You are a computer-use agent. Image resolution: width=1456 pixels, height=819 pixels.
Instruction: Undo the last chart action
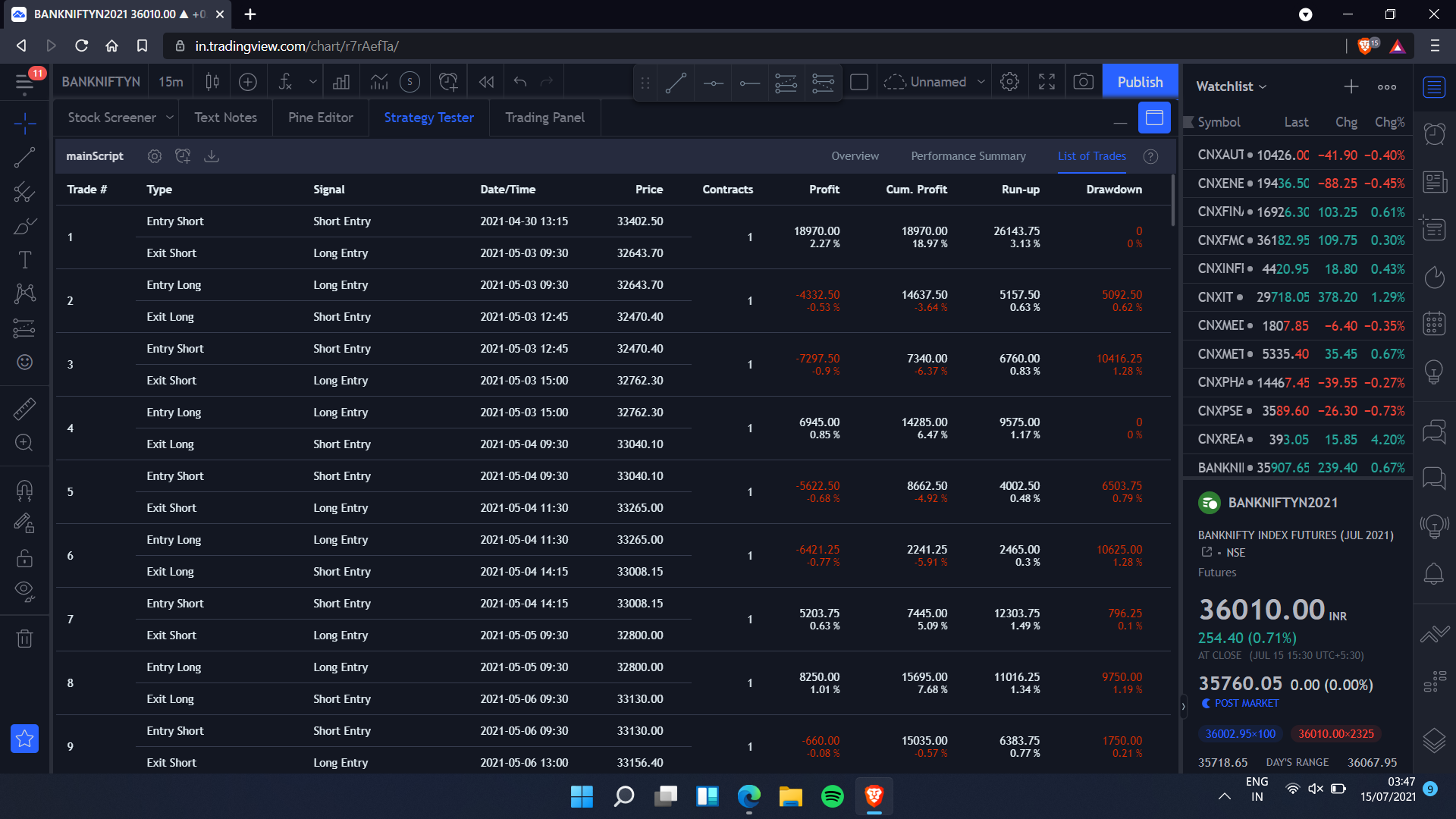520,82
